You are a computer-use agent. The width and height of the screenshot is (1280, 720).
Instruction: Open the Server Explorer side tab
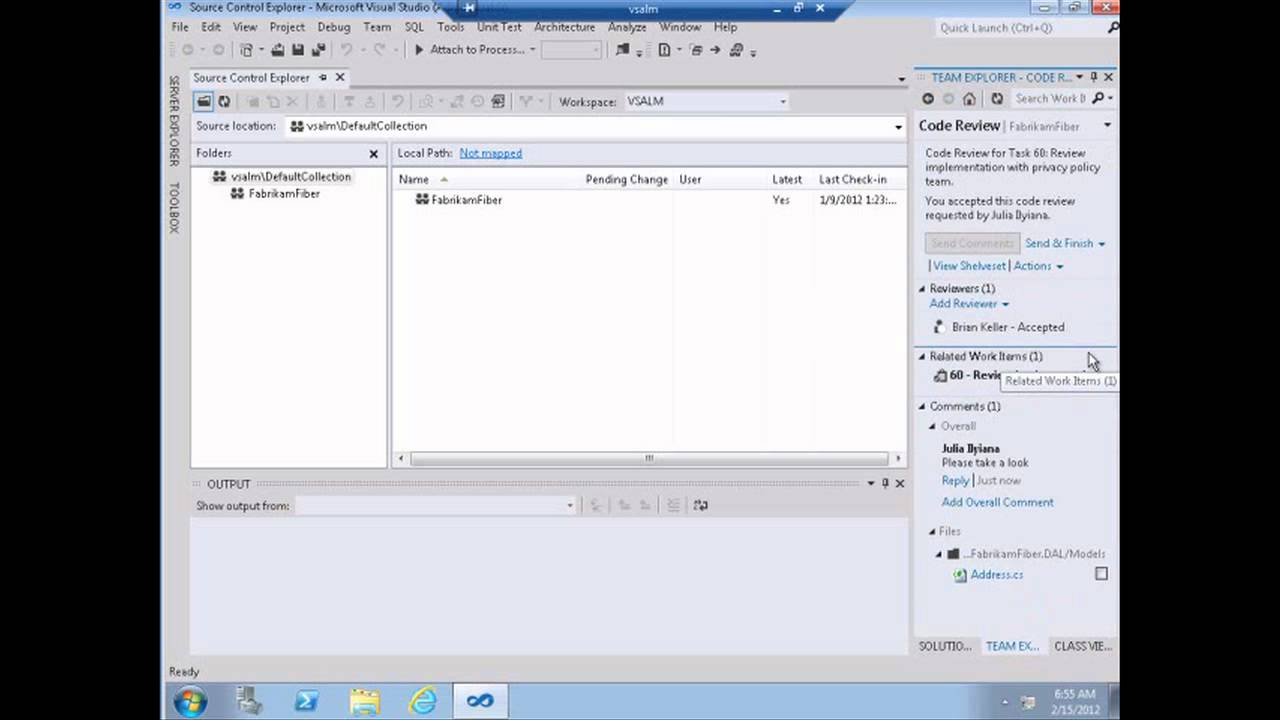tap(174, 120)
